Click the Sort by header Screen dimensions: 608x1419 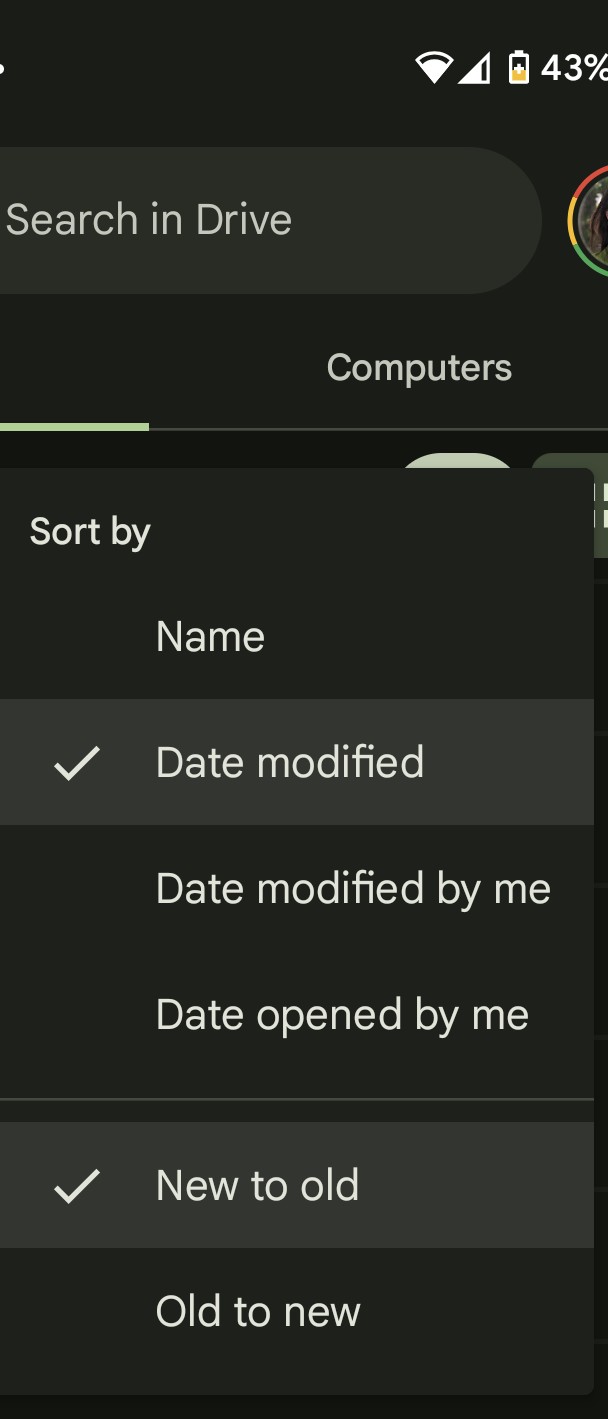click(90, 531)
